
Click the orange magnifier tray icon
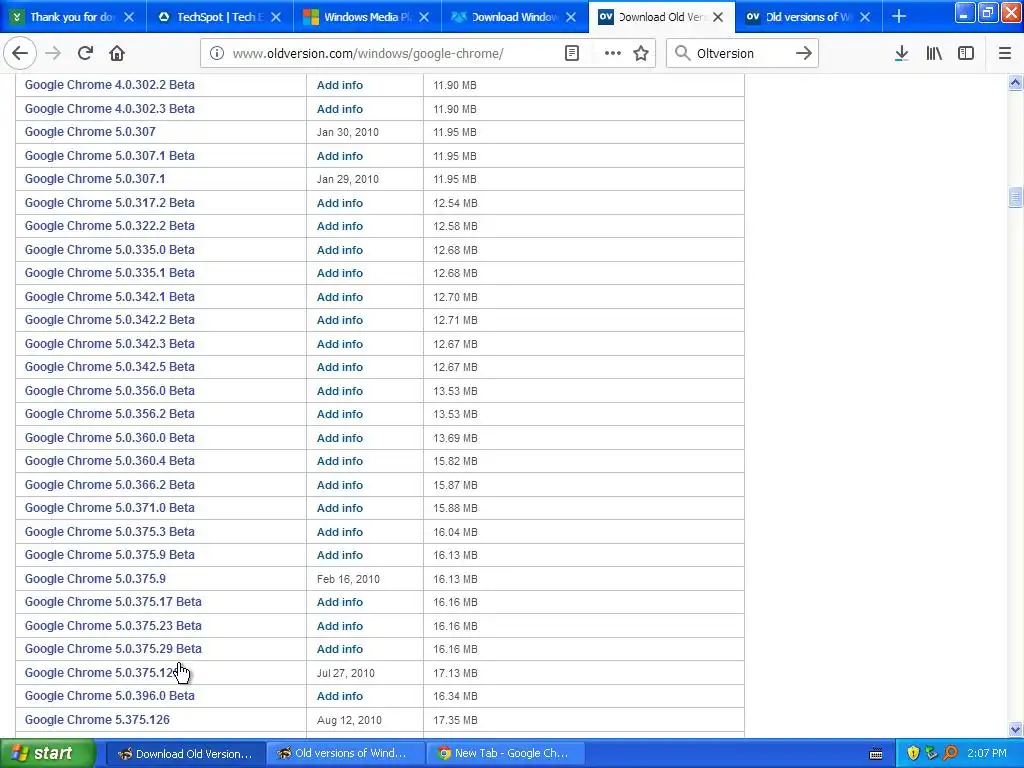point(950,754)
